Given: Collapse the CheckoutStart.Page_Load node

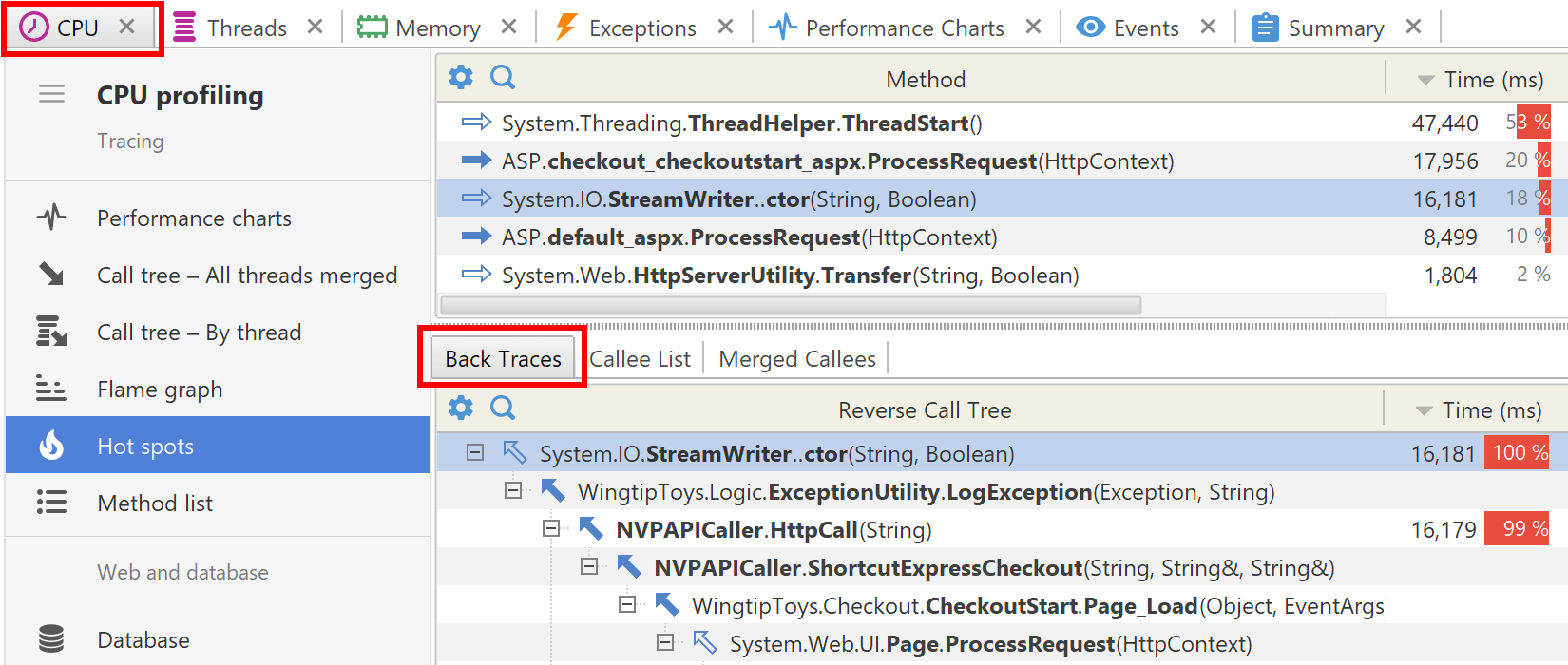Looking at the screenshot, I should pyautogui.click(x=627, y=605).
